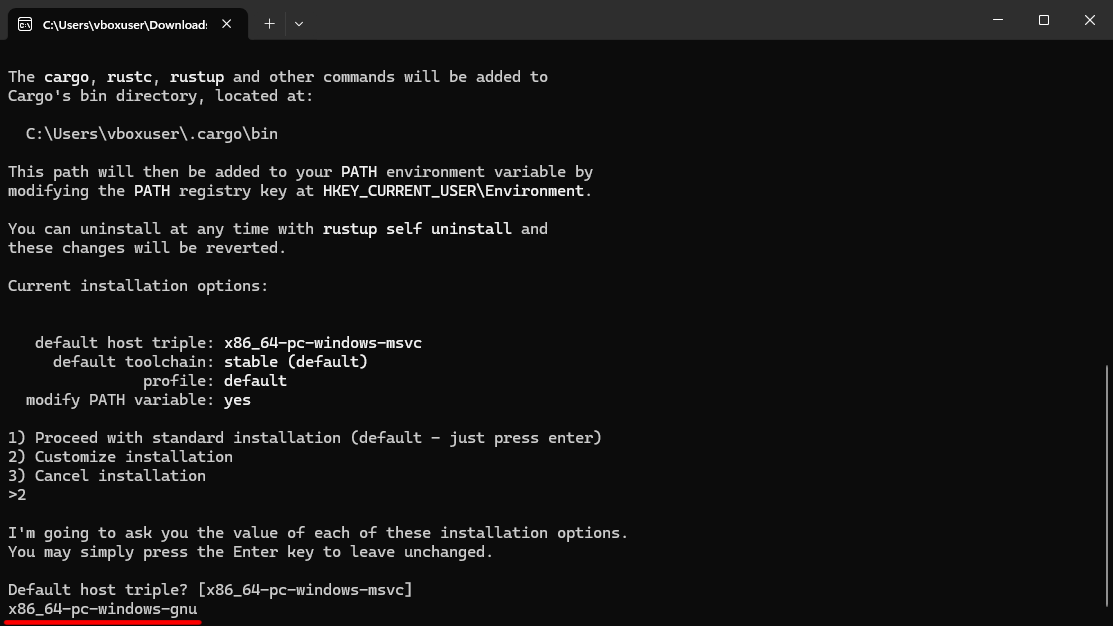
Task: Click the Cancel installation option line
Action: pos(107,476)
